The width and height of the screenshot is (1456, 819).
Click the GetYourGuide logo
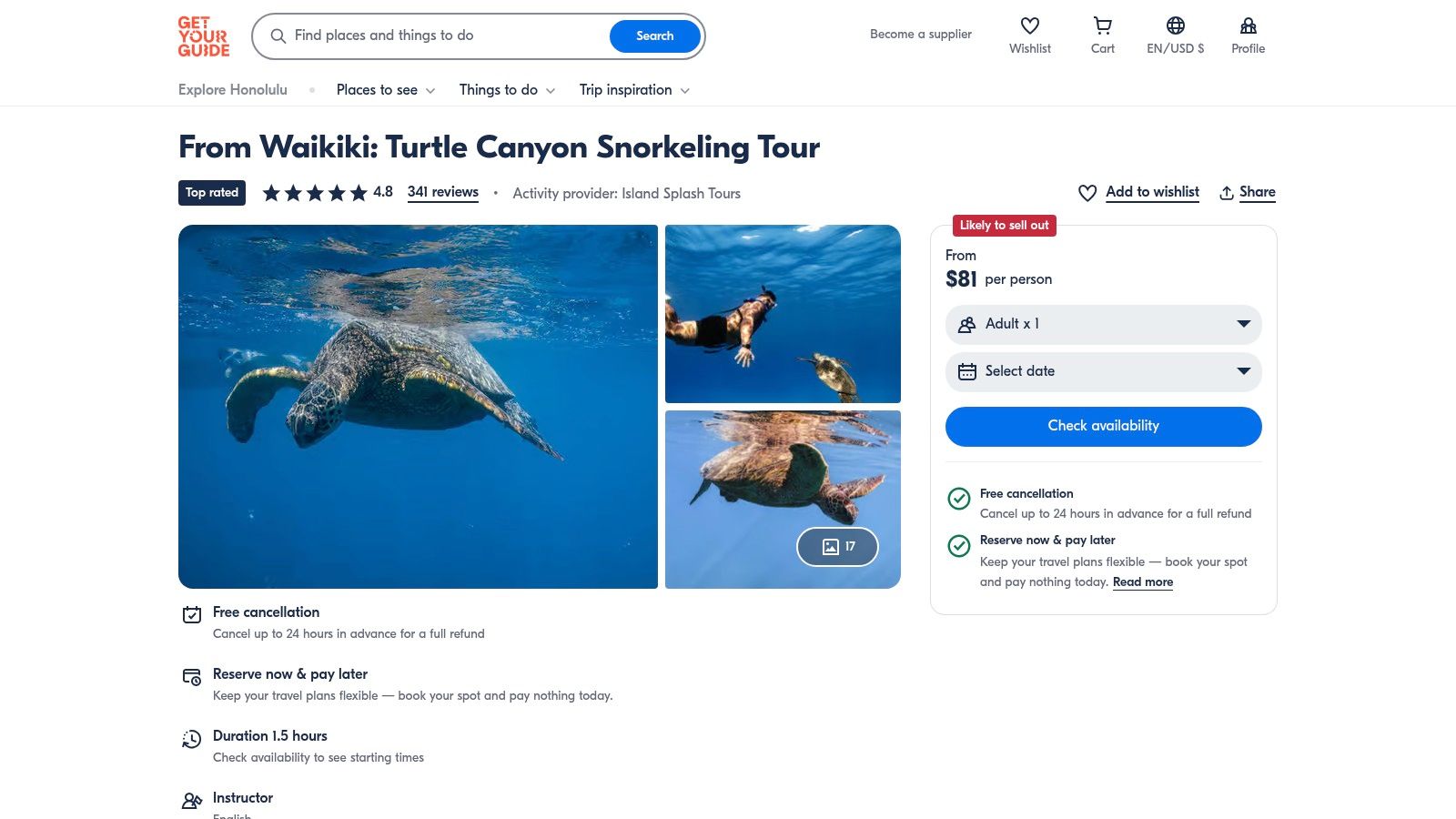pyautogui.click(x=204, y=36)
